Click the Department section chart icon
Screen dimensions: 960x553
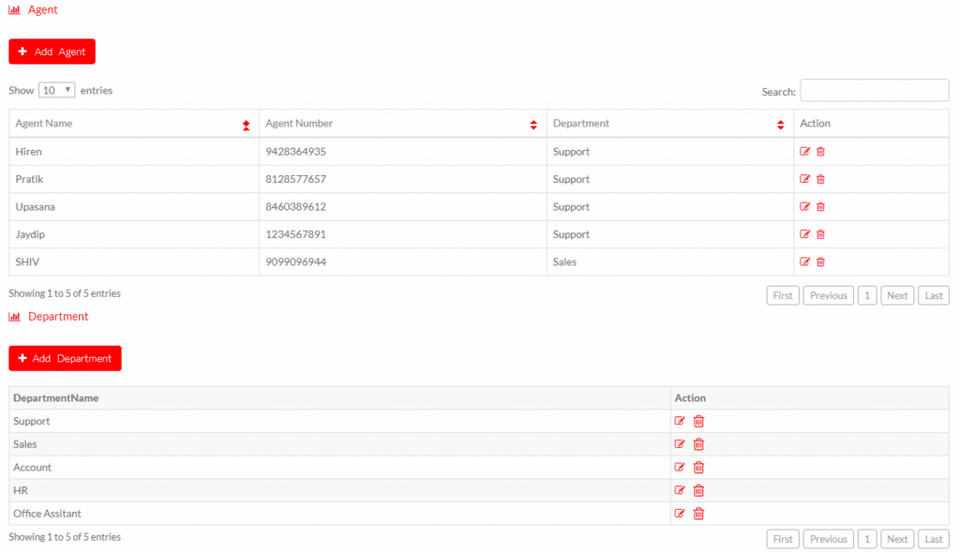14,317
